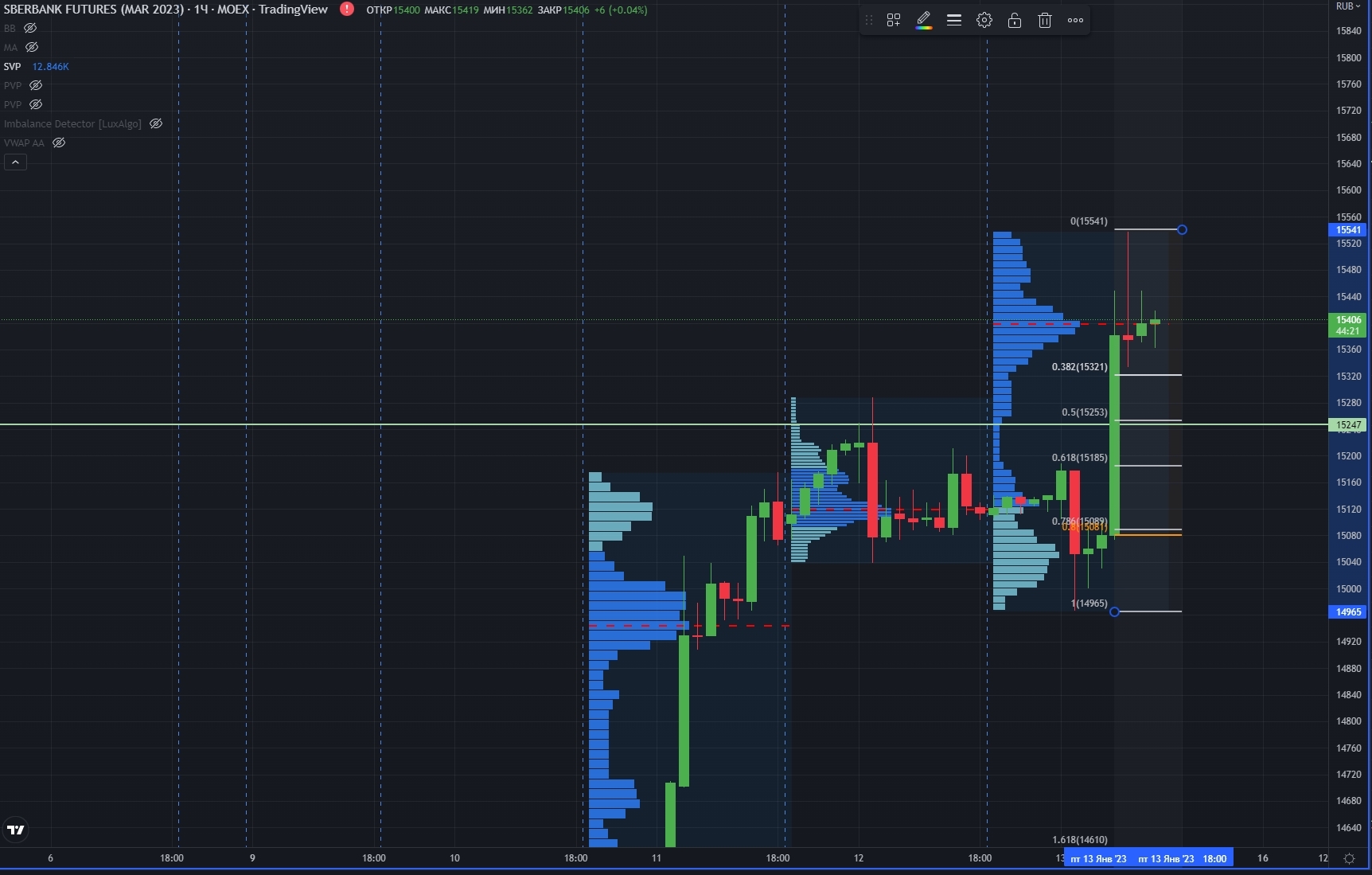Click the Fib level label 0.5(15253)
Screen dimensions: 1372x875
pyautogui.click(x=1084, y=412)
